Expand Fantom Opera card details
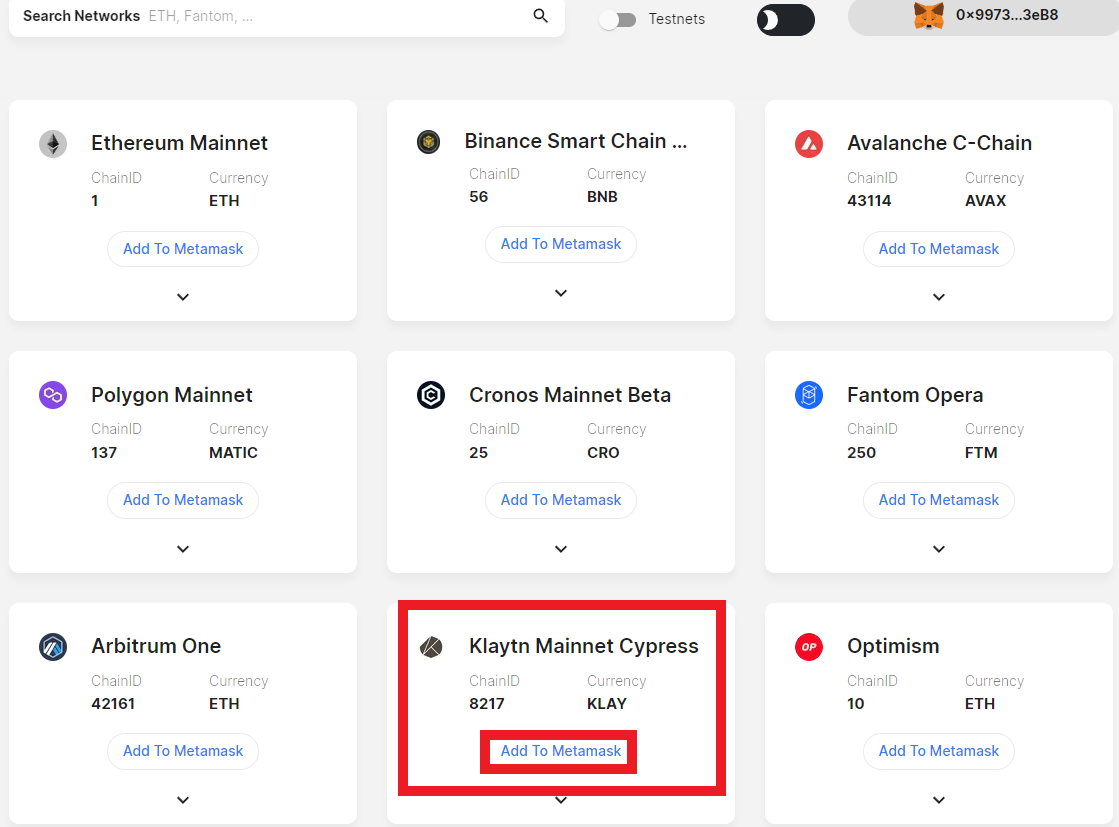This screenshot has height=827, width=1119. point(938,549)
